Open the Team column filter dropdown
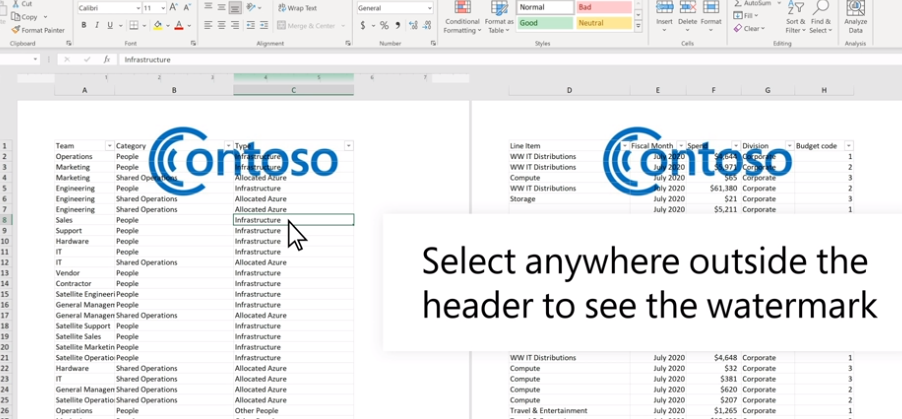The image size is (902, 419). pyautogui.click(x=109, y=146)
